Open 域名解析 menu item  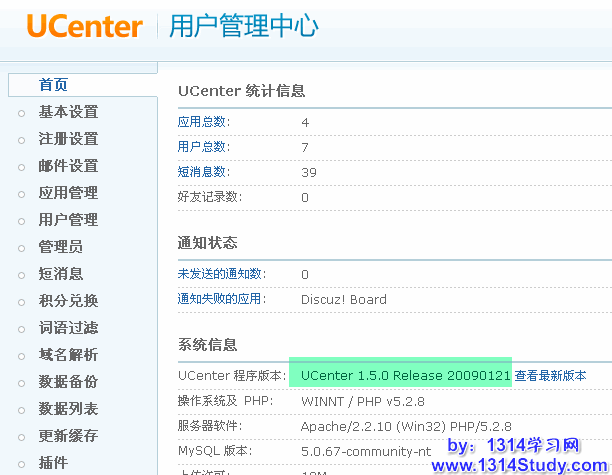click(68, 355)
